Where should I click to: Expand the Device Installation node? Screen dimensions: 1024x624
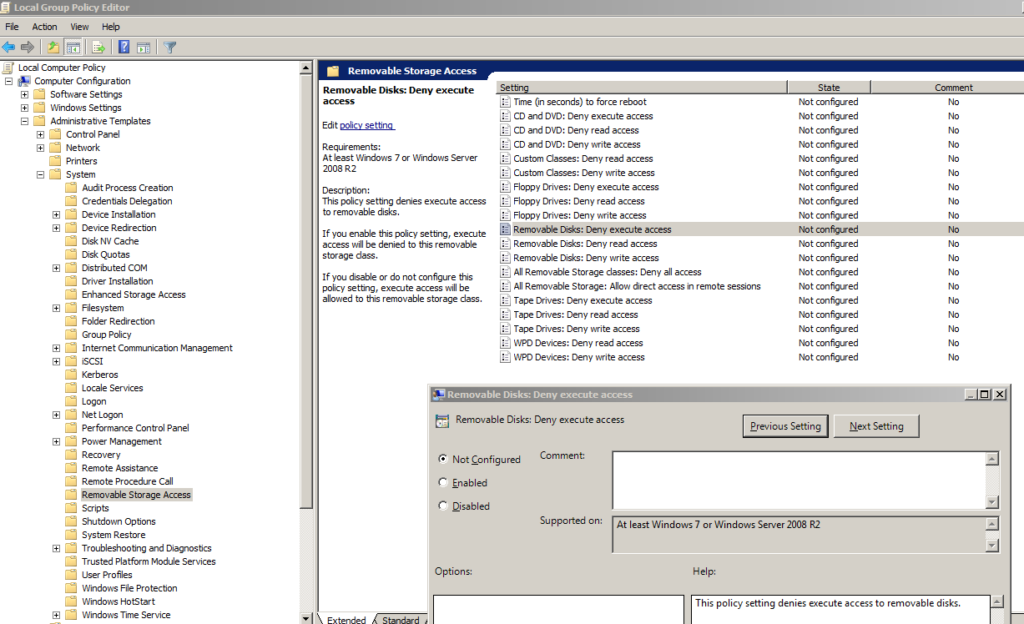click(56, 214)
